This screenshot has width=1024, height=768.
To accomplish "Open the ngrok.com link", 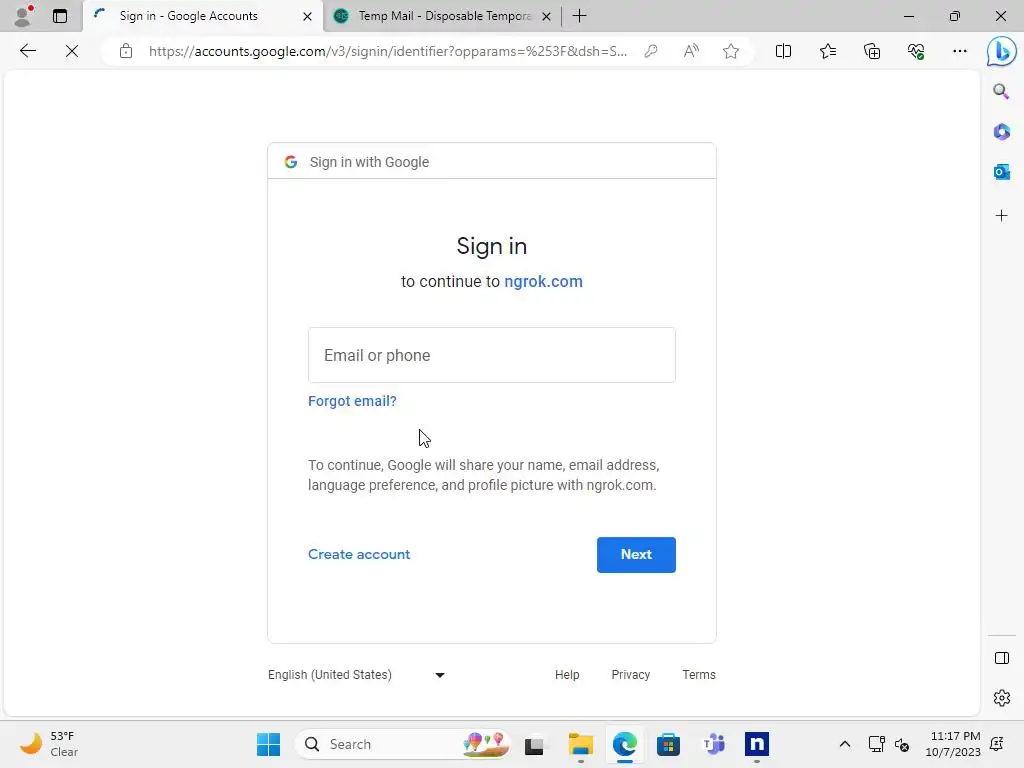I will [x=543, y=281].
